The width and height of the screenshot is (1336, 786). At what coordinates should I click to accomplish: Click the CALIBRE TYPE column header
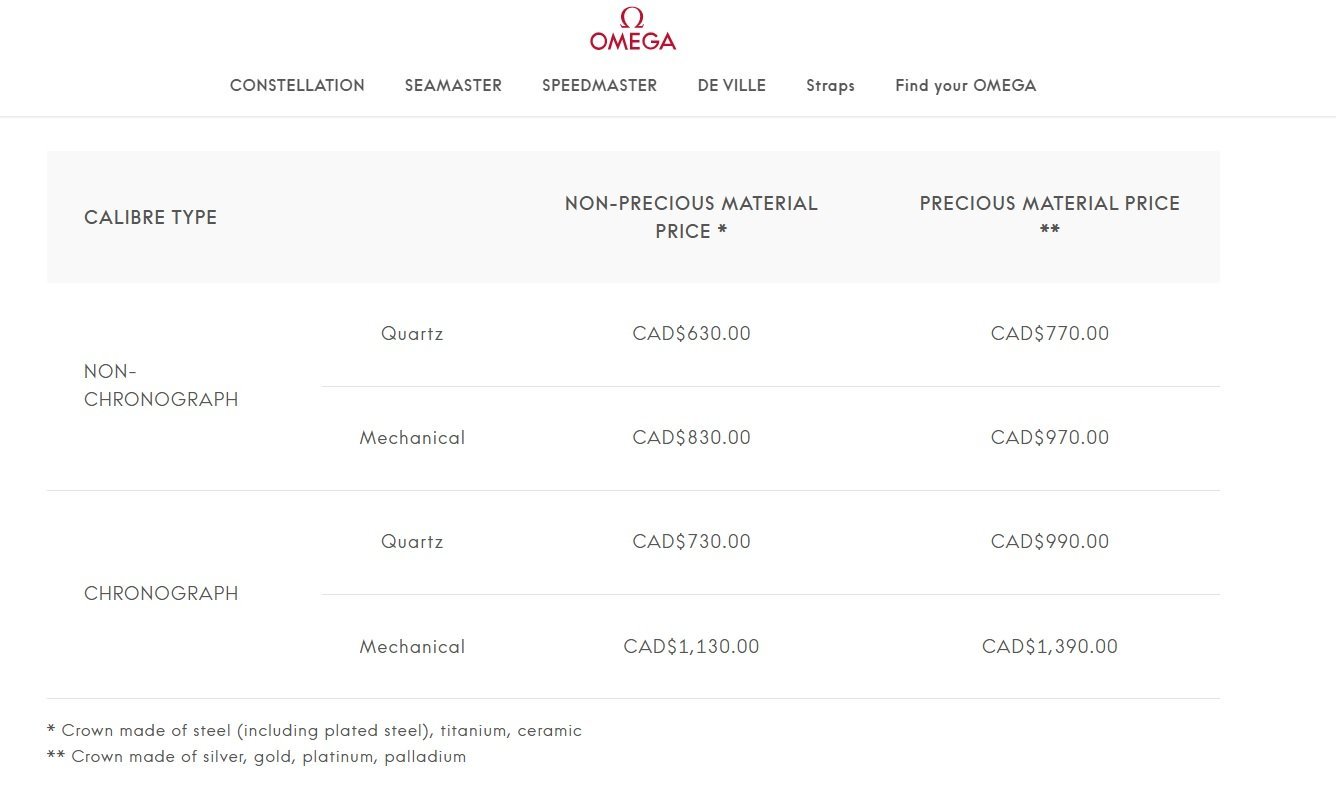150,218
